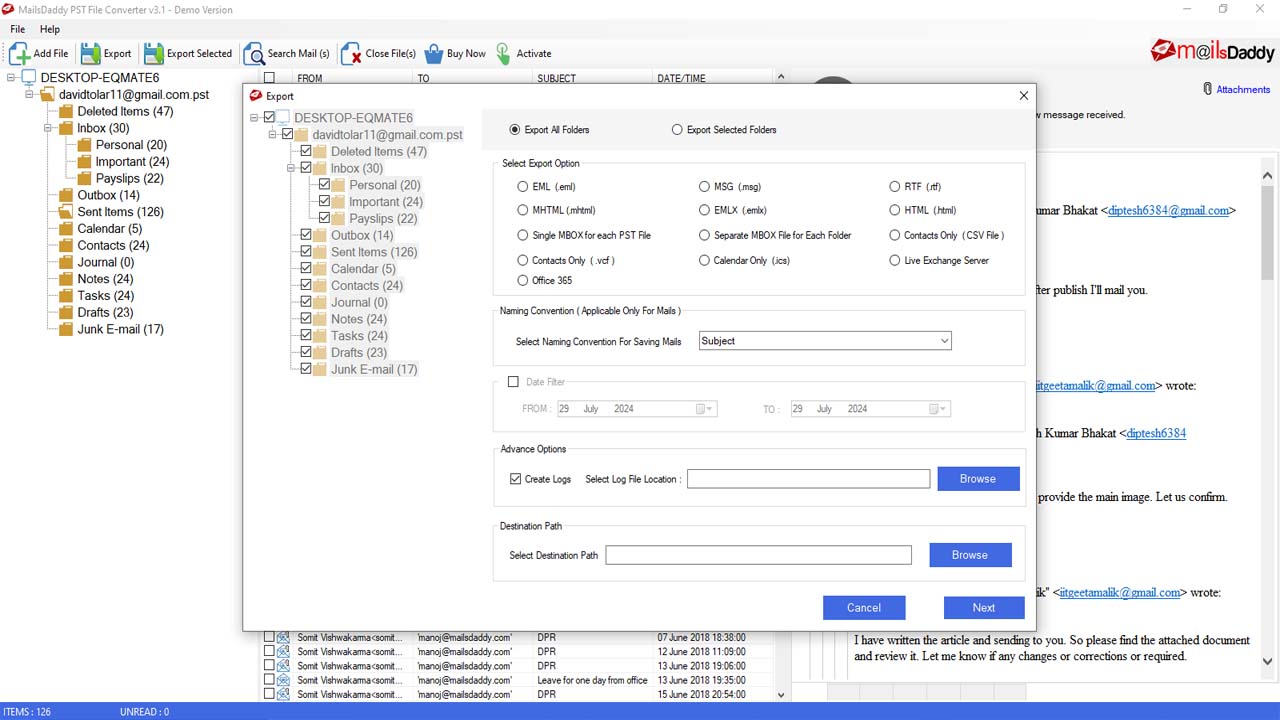Click the Attachments link
Image resolution: width=1280 pixels, height=720 pixels.
(1243, 90)
